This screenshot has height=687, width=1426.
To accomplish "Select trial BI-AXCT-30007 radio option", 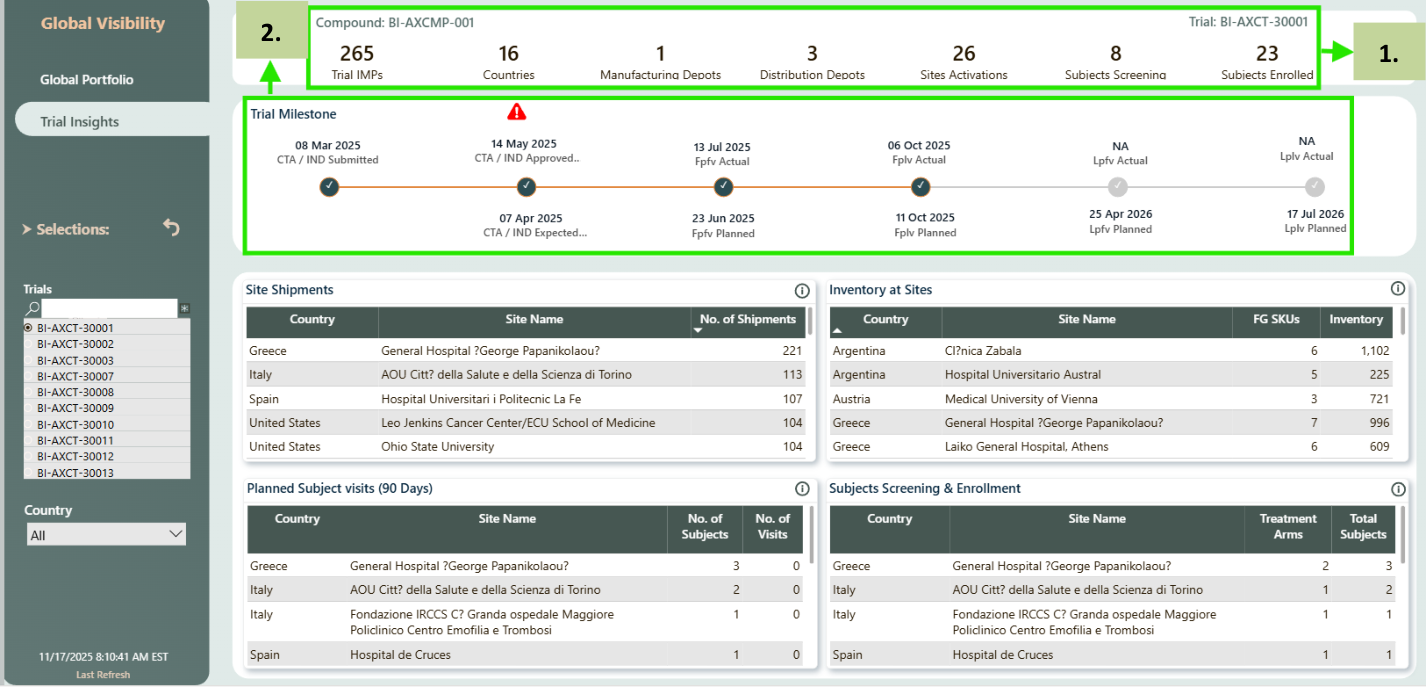I will click(x=30, y=376).
